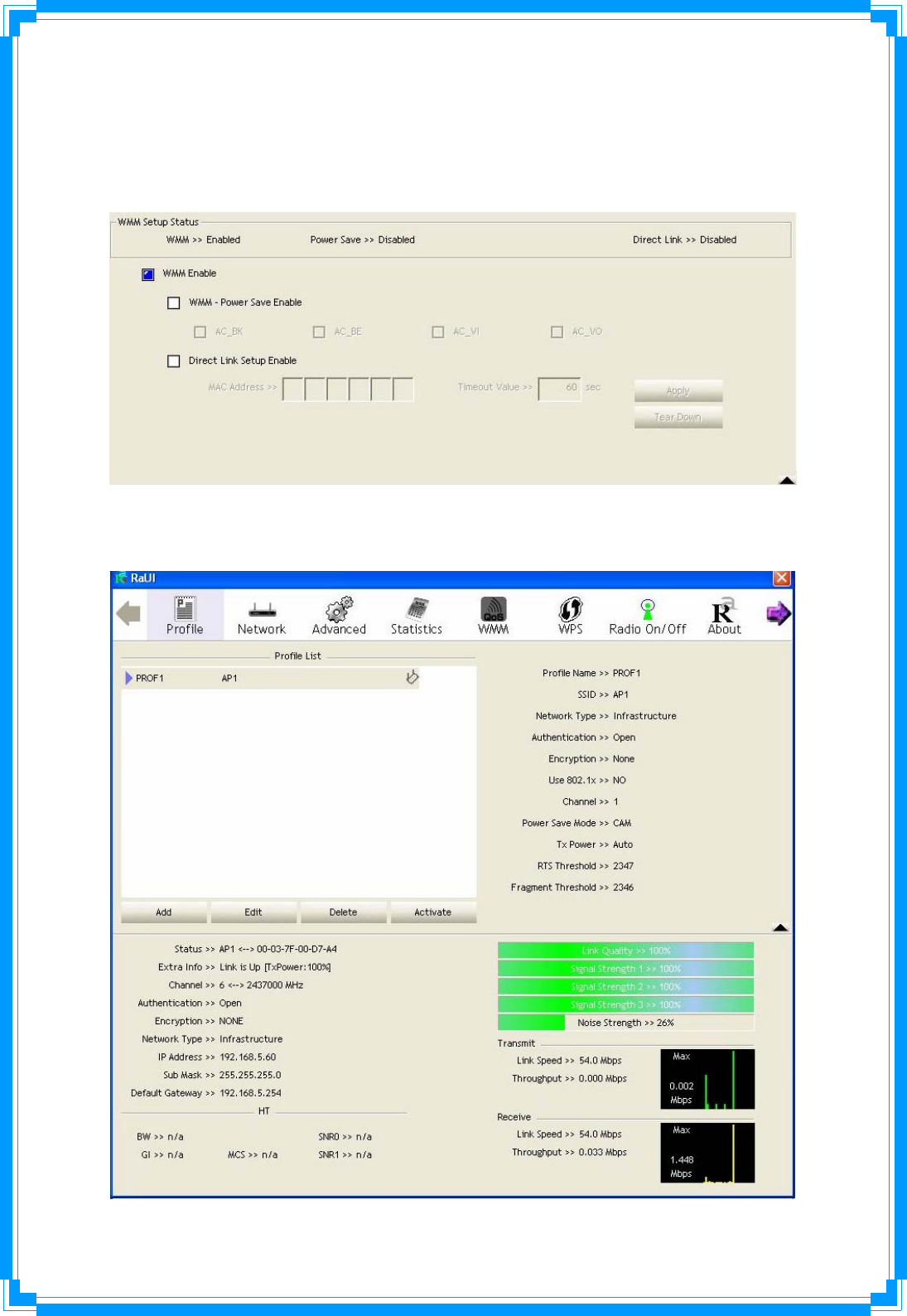Click the Signal Strength 1 bar
This screenshot has height=1316, width=907.
[625, 969]
